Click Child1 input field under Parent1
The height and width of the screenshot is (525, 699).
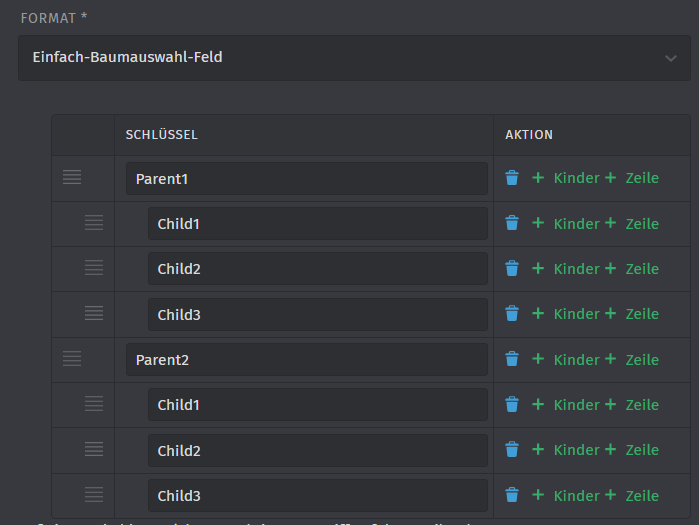point(318,224)
